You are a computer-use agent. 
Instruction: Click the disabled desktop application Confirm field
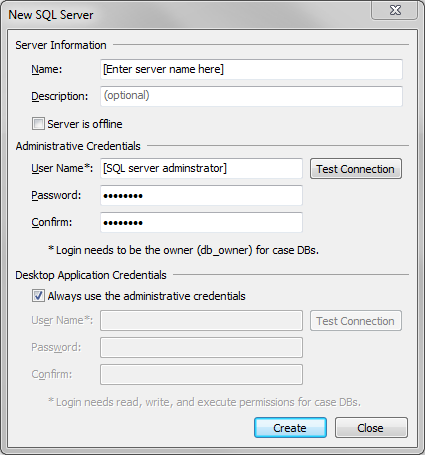pyautogui.click(x=201, y=375)
